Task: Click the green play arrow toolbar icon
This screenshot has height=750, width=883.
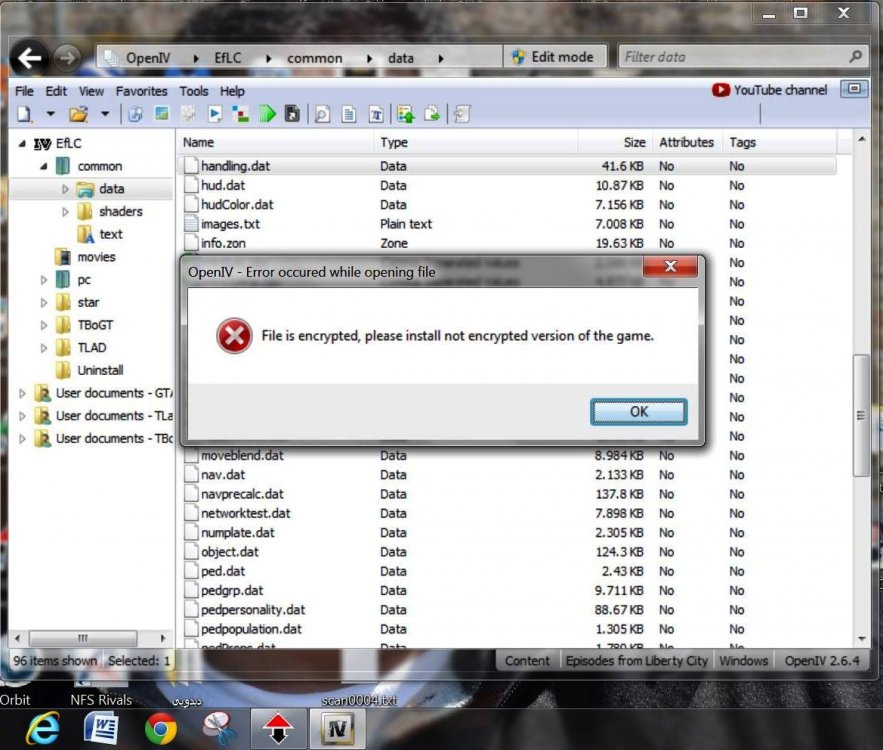Action: (267, 114)
